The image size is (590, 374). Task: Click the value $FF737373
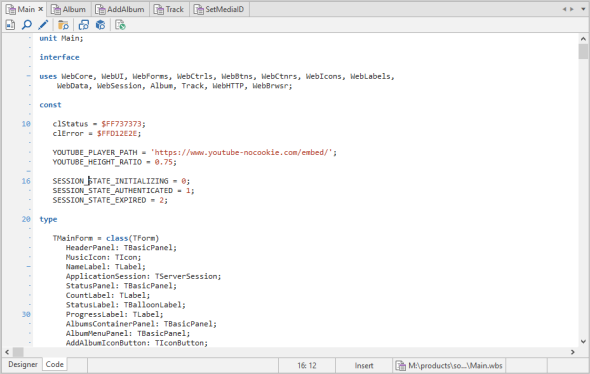pyautogui.click(x=122, y=124)
